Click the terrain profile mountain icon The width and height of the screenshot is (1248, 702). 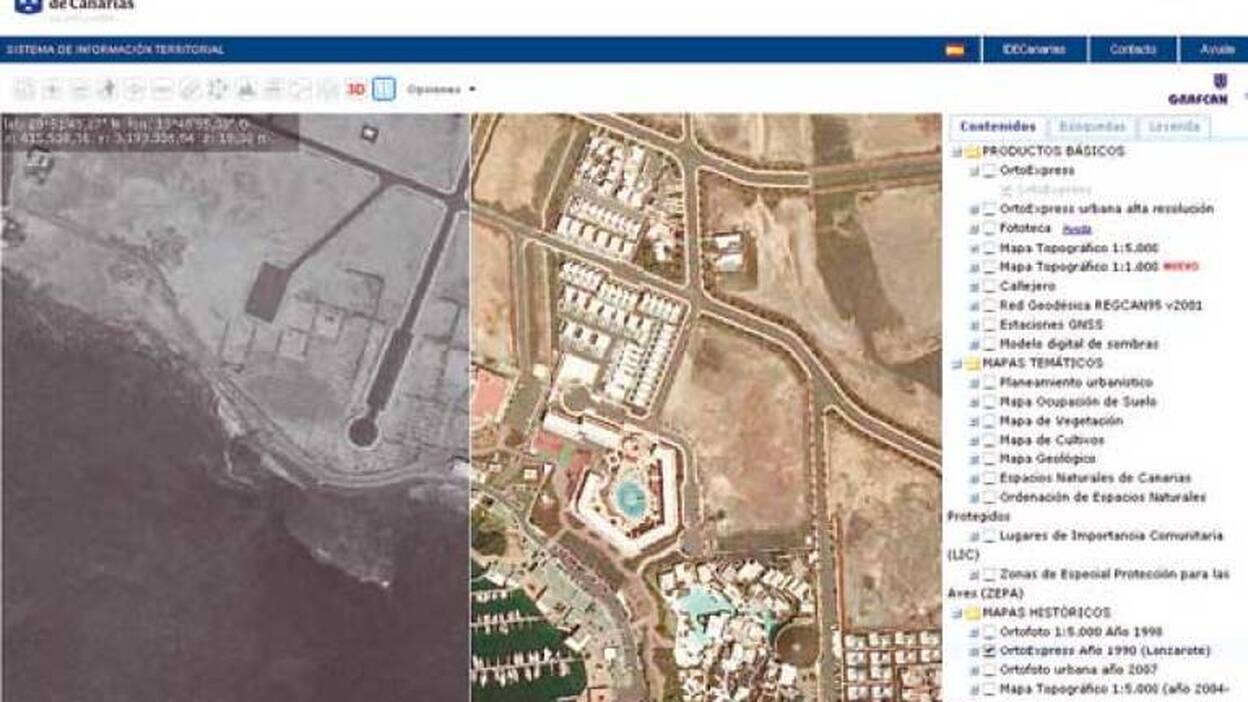(245, 89)
